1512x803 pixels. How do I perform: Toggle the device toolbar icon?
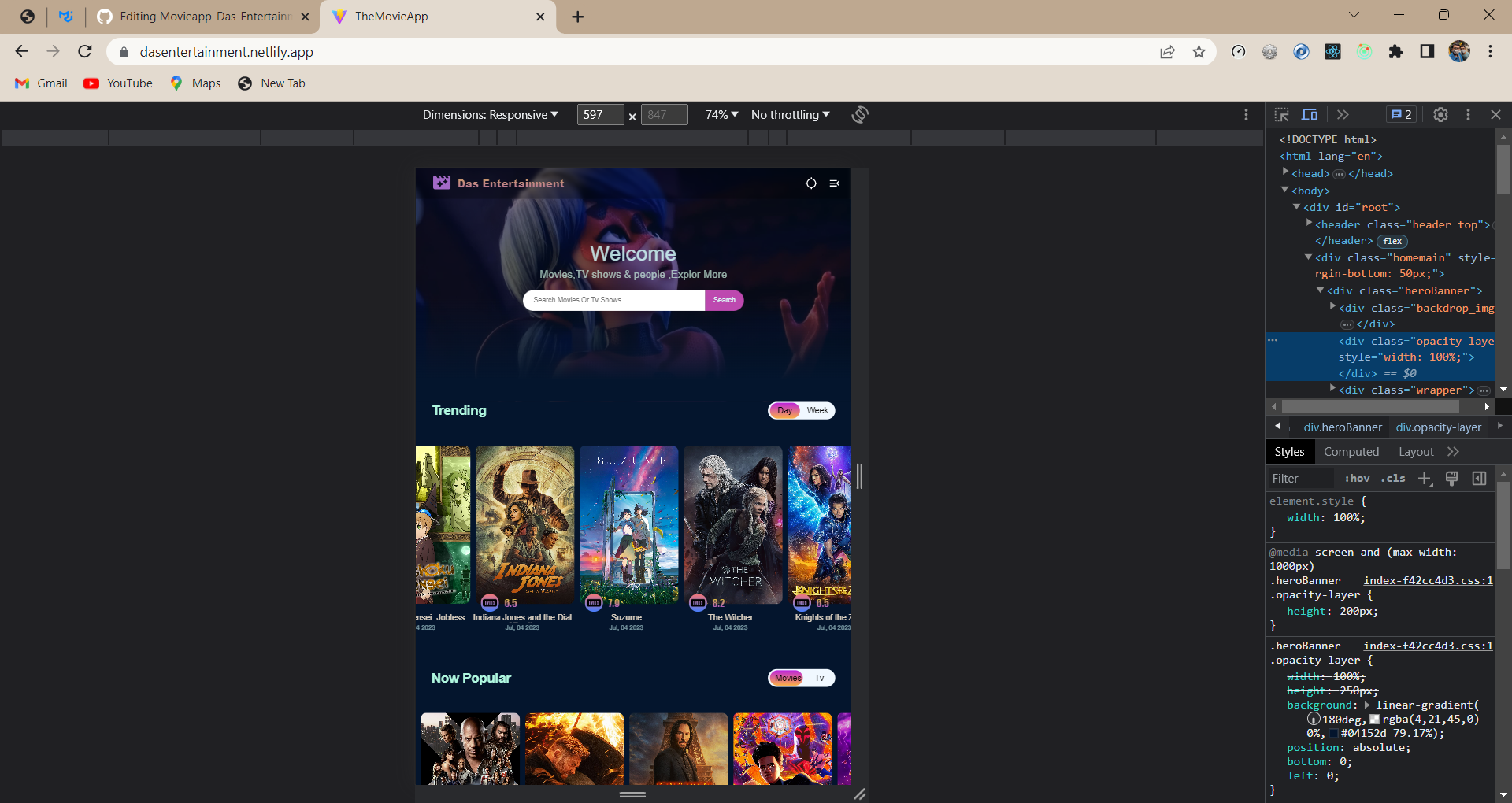click(1310, 114)
